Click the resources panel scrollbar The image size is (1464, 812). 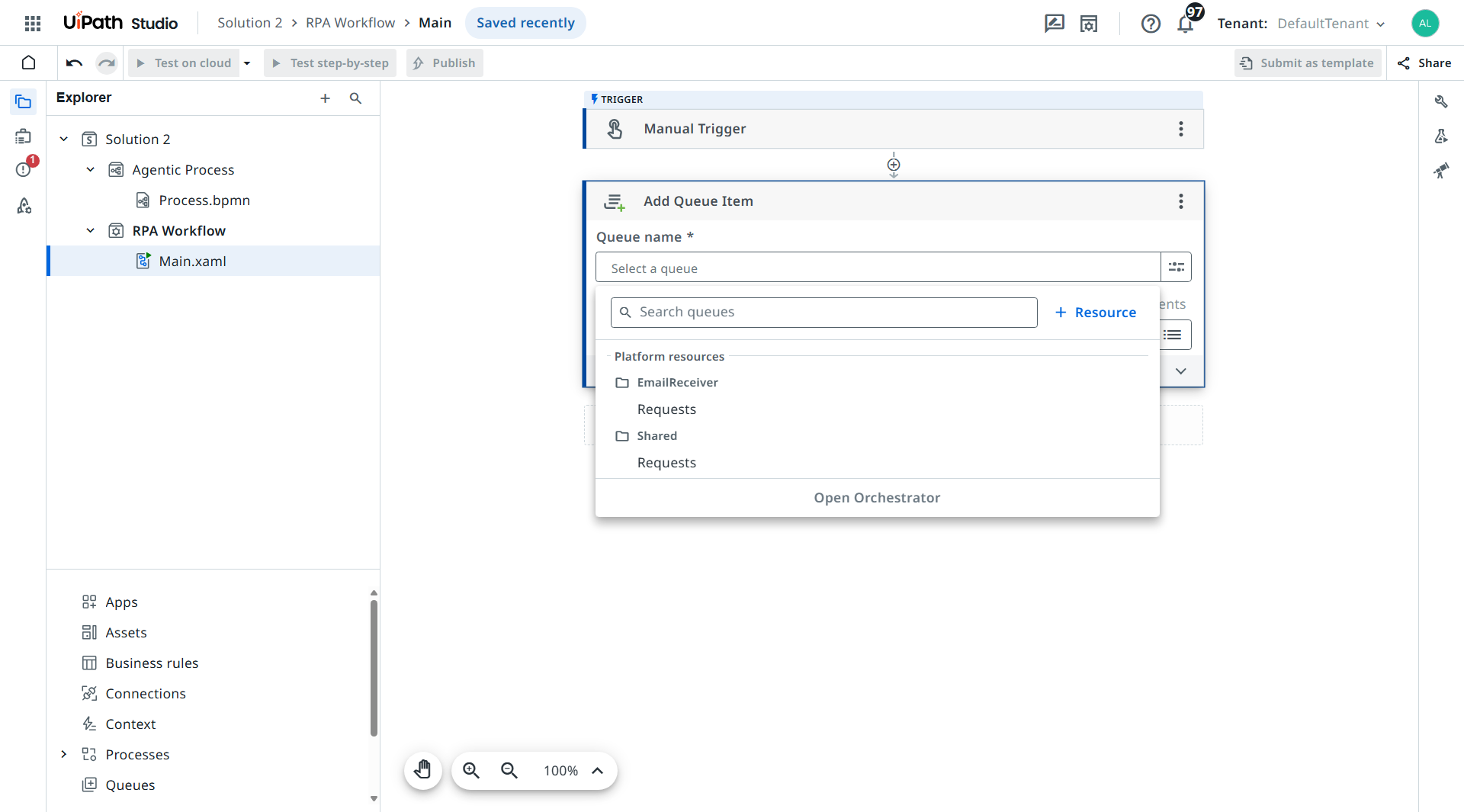click(x=374, y=668)
